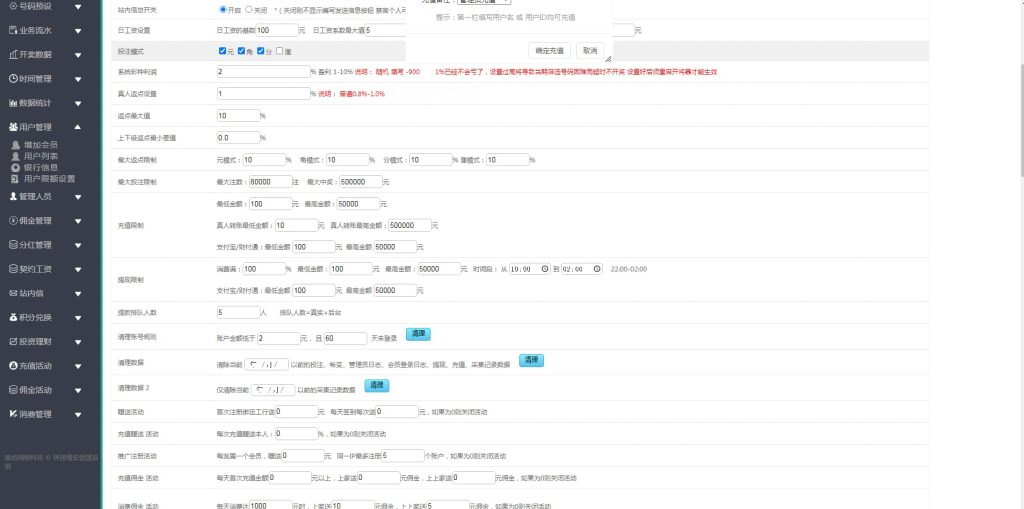Expand 业务流水 menu arrow
The image size is (1024, 509).
[x=78, y=31]
